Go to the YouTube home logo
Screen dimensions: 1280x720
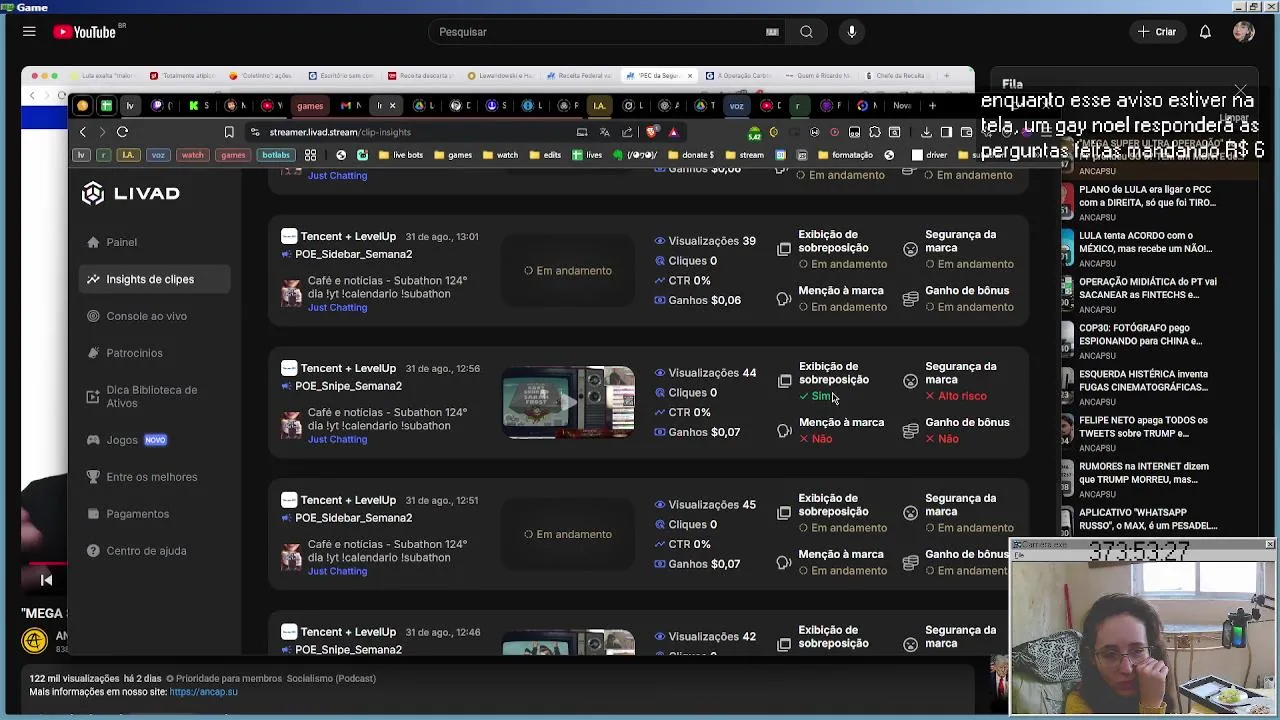click(85, 32)
